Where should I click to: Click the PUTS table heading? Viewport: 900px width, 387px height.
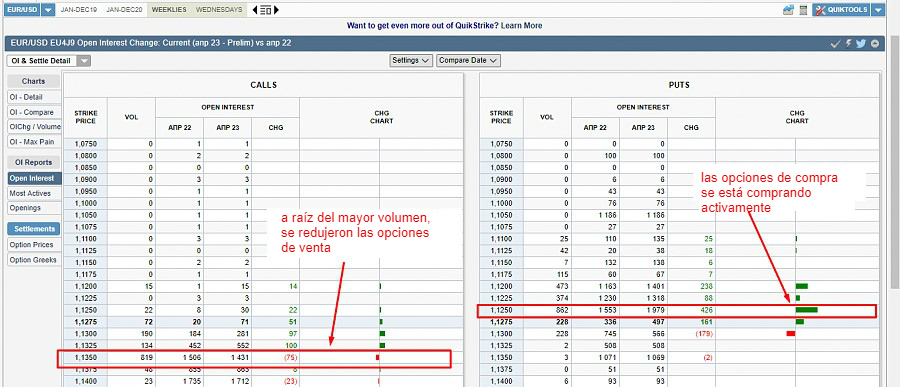click(x=679, y=85)
